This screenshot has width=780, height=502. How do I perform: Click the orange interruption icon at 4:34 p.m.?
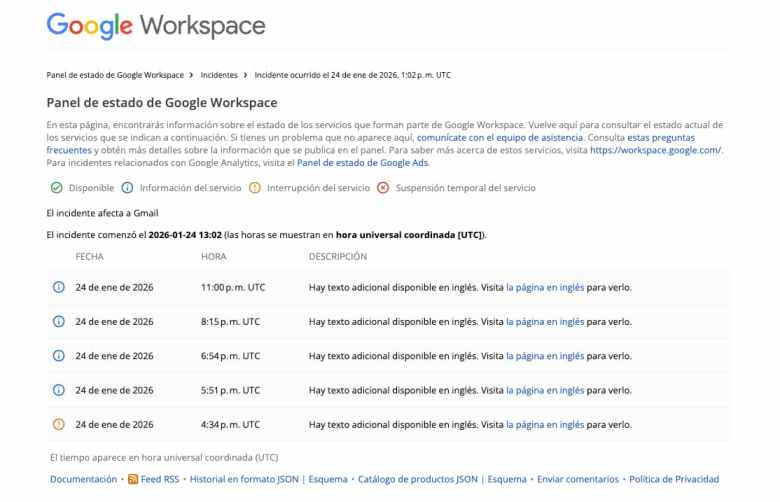58,424
